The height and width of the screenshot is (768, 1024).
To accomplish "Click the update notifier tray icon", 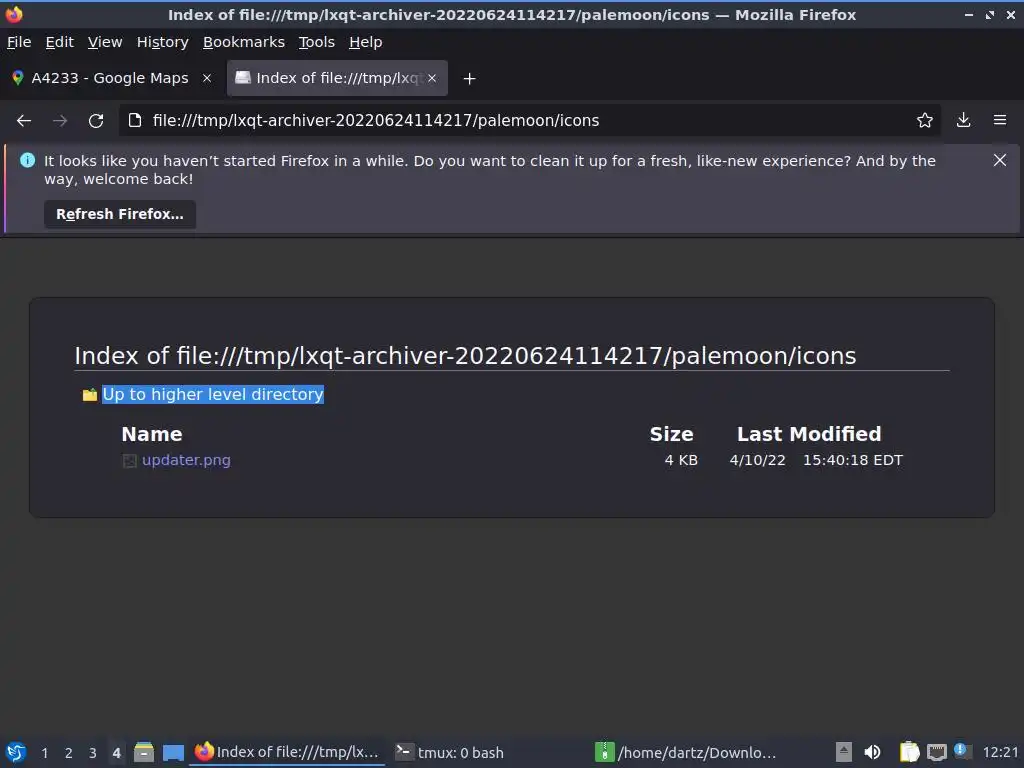I will click(962, 750).
